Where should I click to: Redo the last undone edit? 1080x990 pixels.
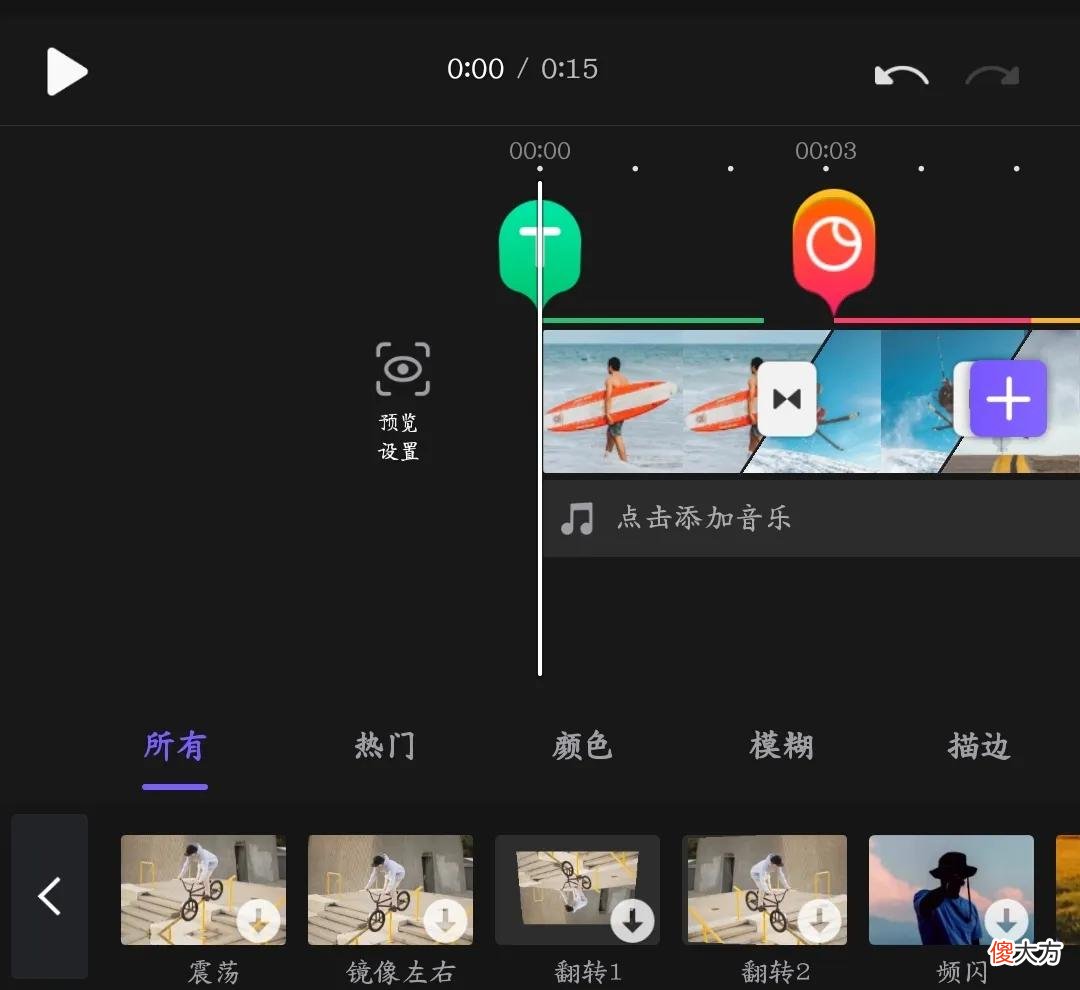click(x=993, y=75)
